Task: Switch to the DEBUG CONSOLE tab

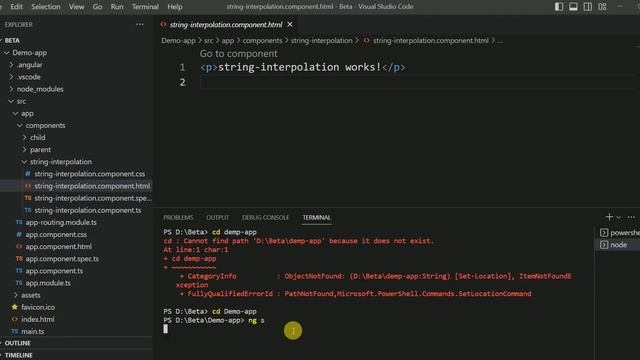Action: (x=265, y=218)
